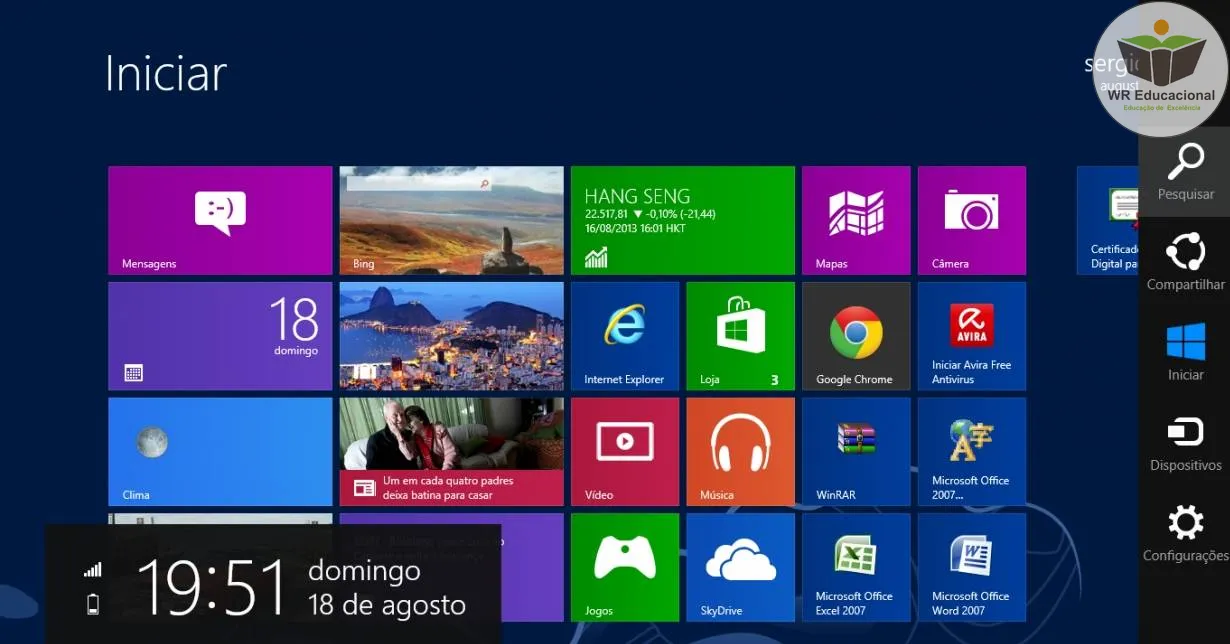Launch Microsoft Office Word 2007
The width and height of the screenshot is (1230, 644).
click(x=972, y=567)
